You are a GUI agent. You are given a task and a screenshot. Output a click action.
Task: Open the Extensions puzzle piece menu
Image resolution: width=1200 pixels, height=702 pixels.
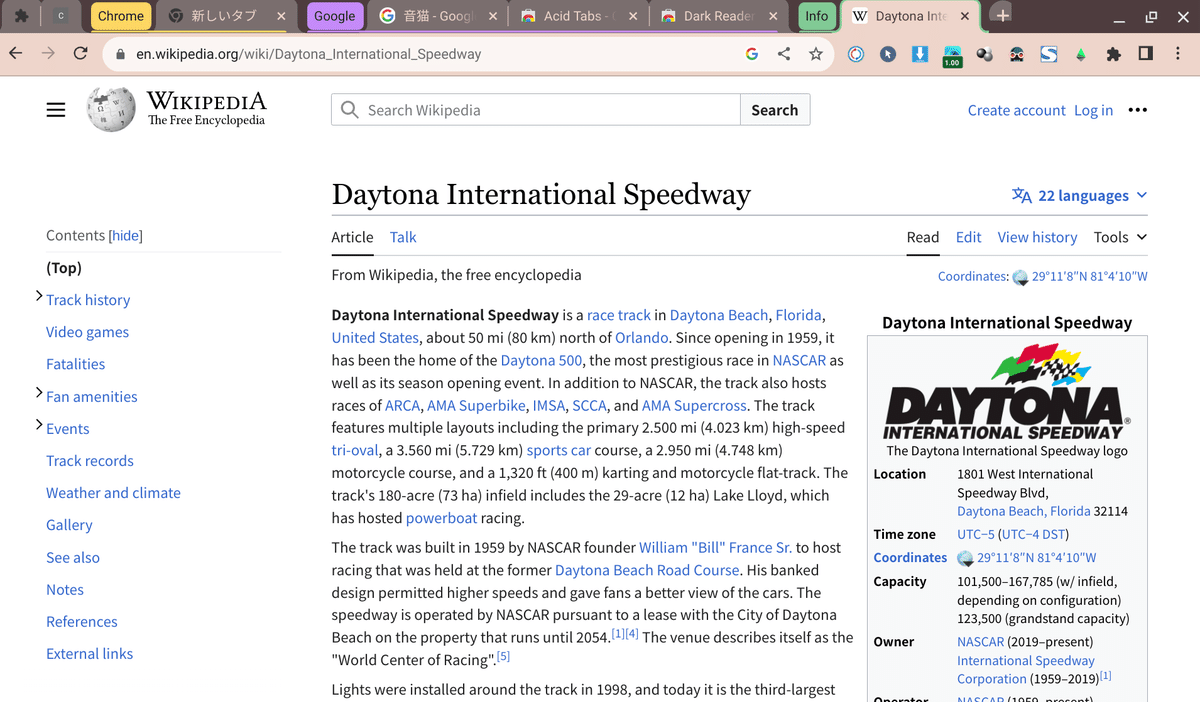pyautogui.click(x=1113, y=54)
